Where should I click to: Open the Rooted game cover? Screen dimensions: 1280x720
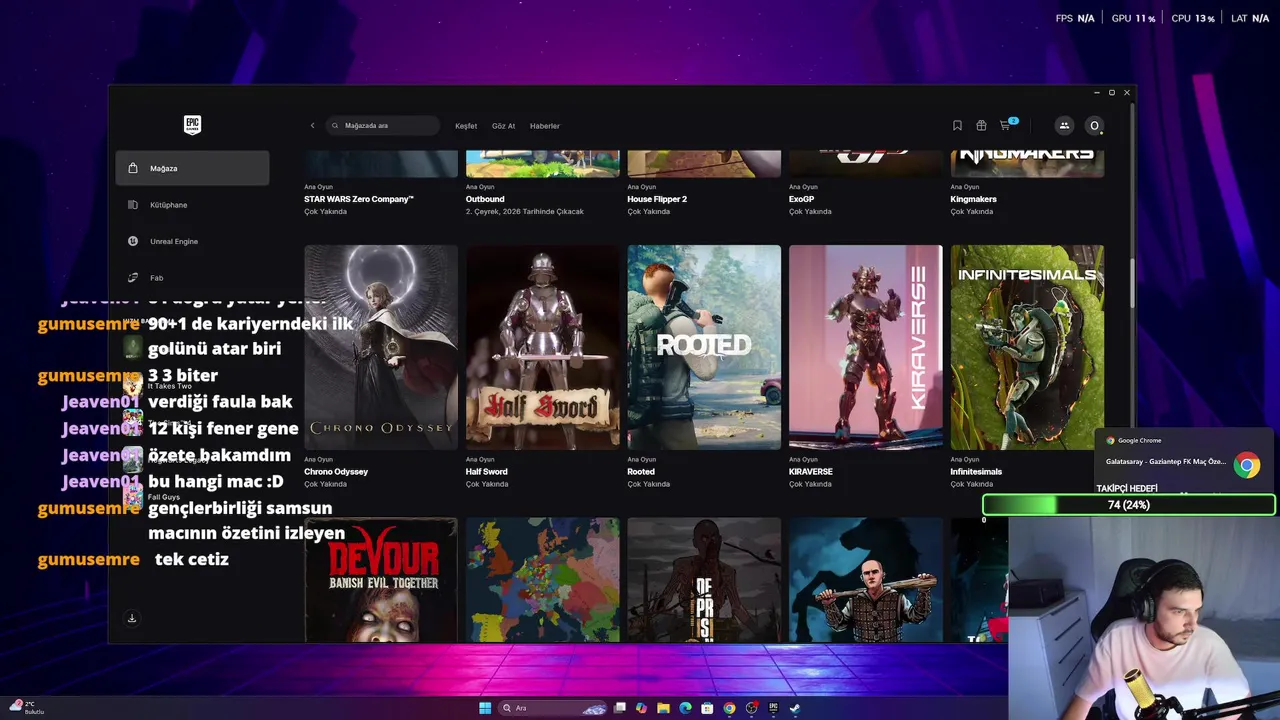704,347
